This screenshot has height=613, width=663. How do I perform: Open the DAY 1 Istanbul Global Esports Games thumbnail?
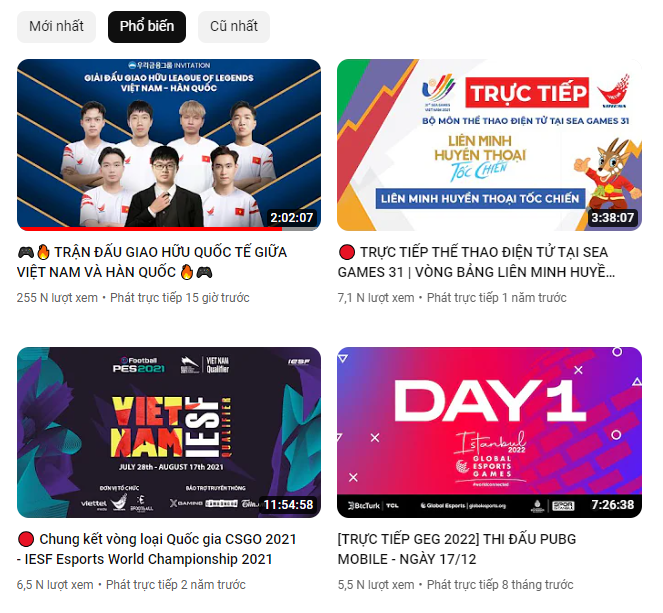tap(489, 432)
